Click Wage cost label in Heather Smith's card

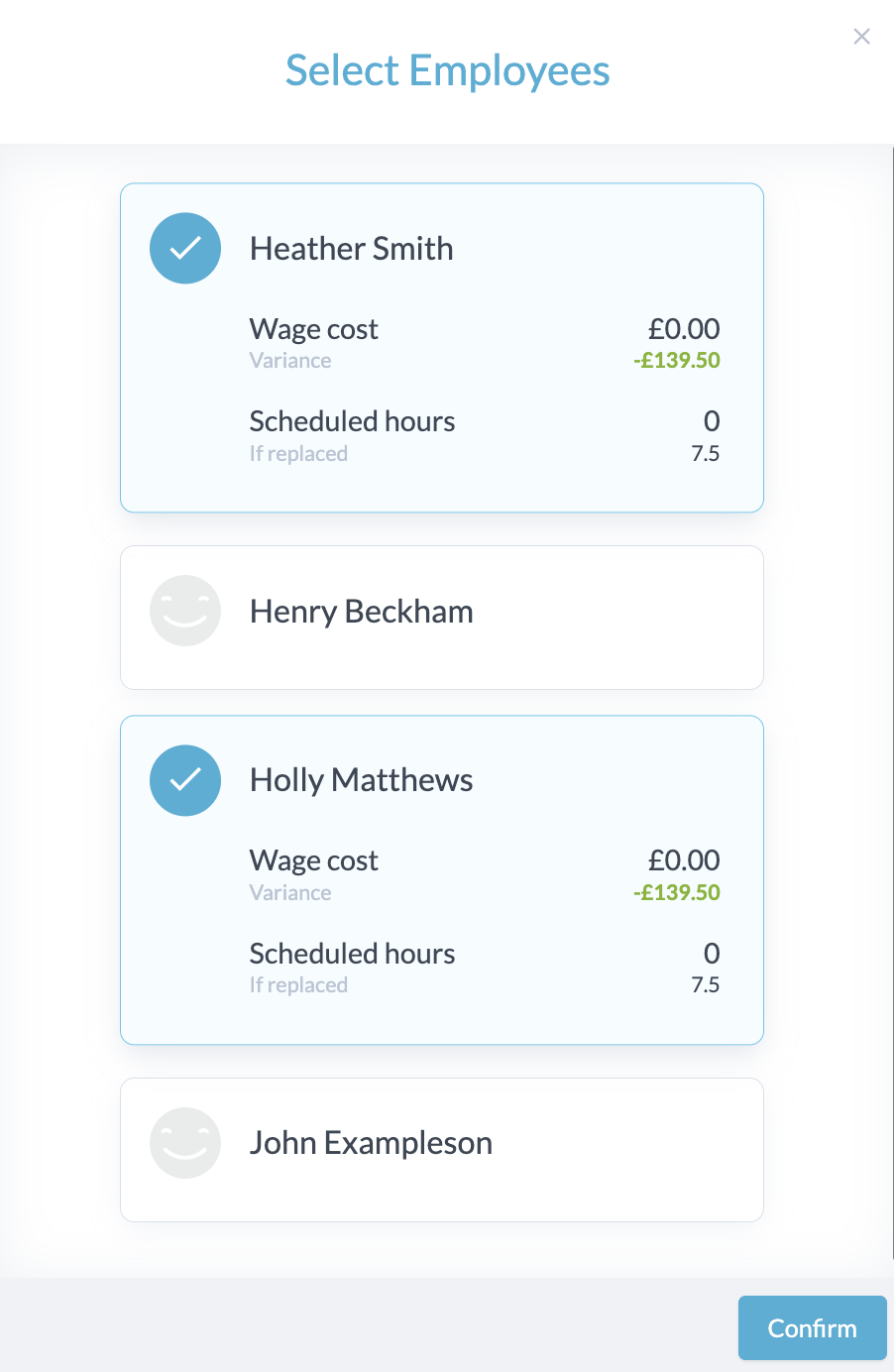pyautogui.click(x=313, y=329)
